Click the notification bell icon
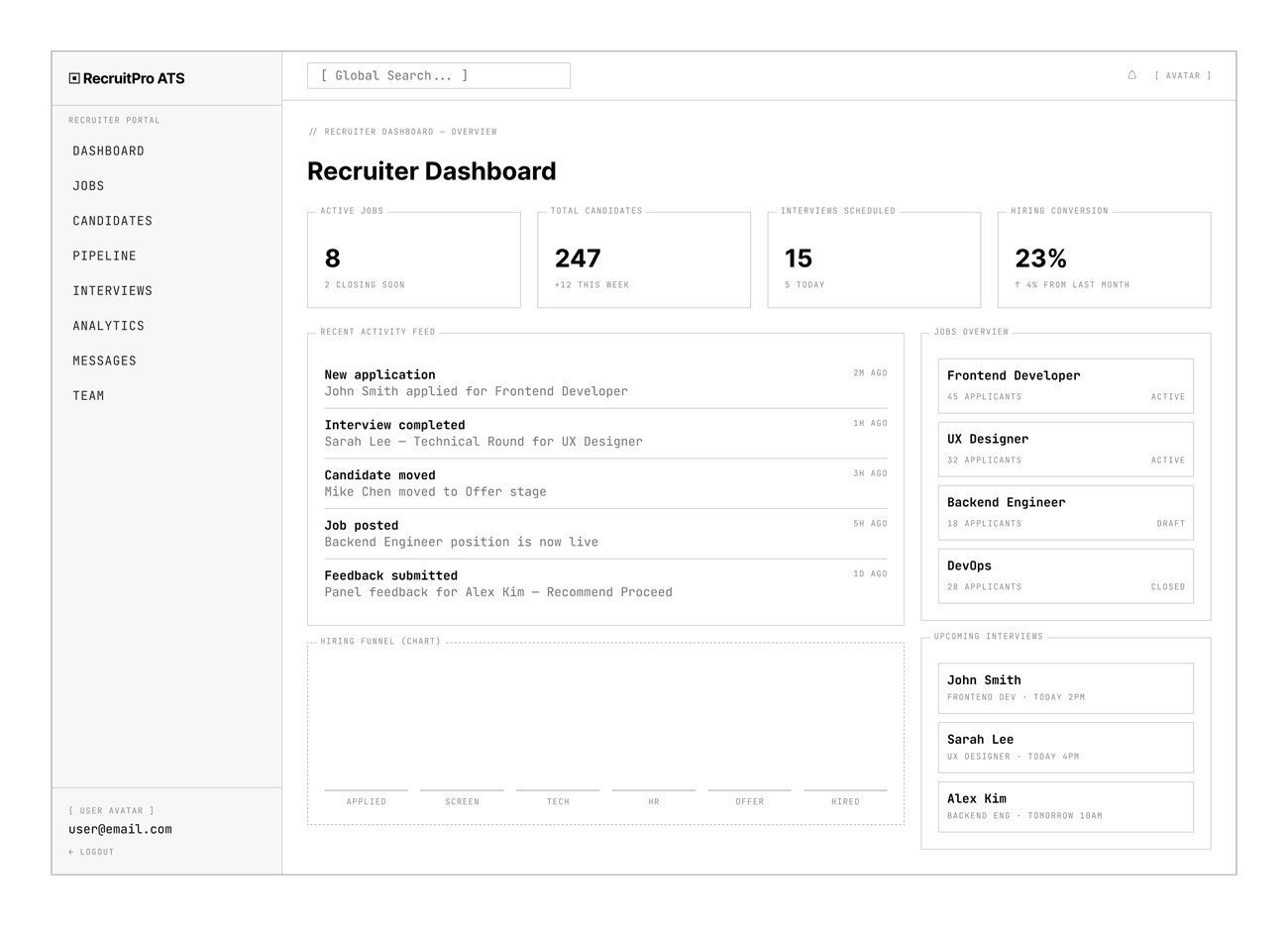This screenshot has height=925, width=1288. pos(1131,75)
